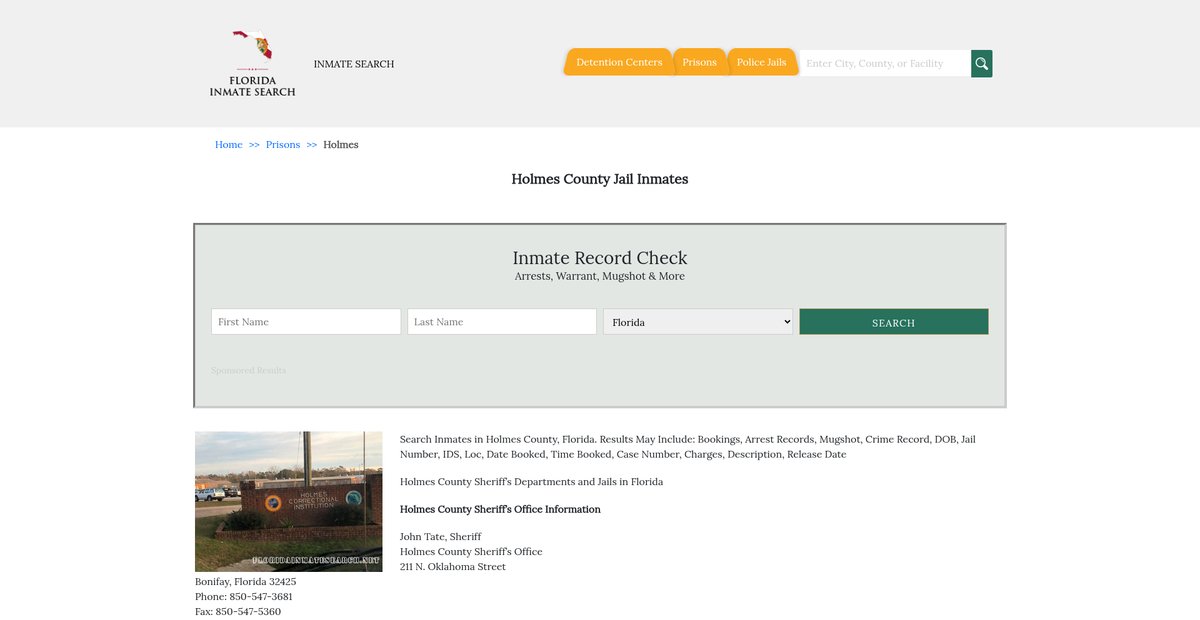Click the John Tate, Sheriff text

[441, 537]
